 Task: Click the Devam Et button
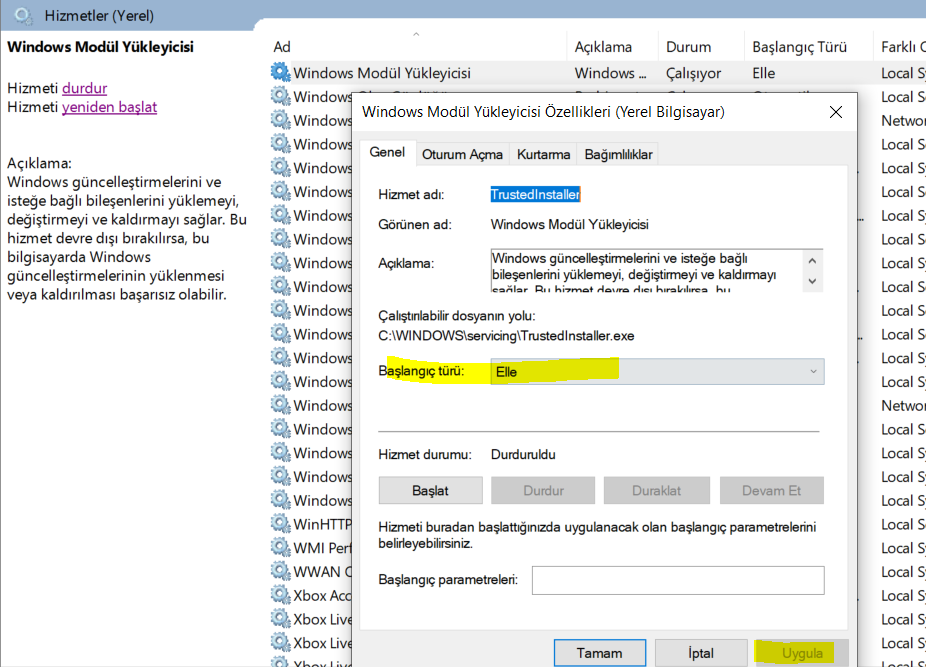coord(771,490)
